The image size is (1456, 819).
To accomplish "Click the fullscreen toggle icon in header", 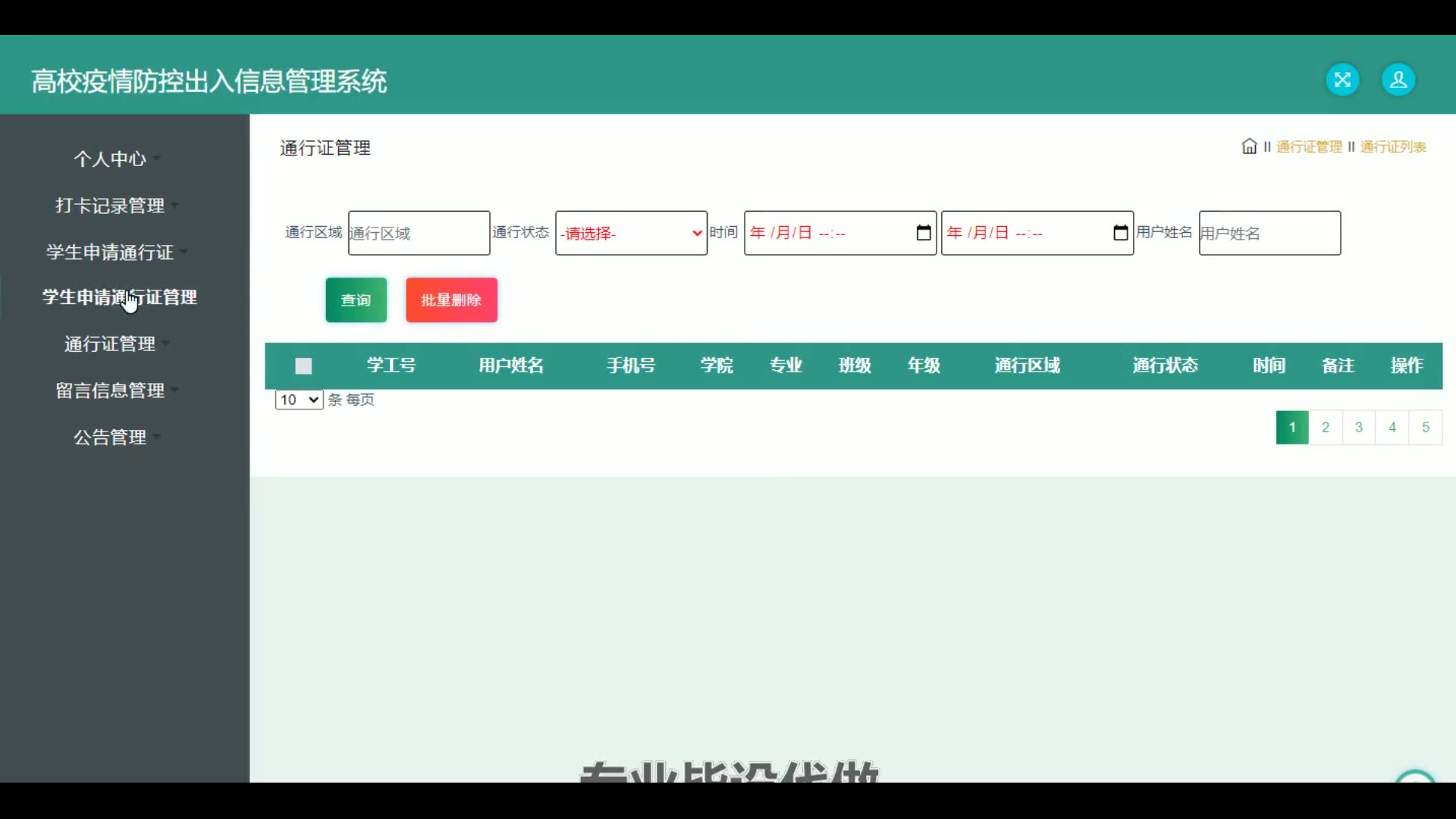I will point(1342,80).
